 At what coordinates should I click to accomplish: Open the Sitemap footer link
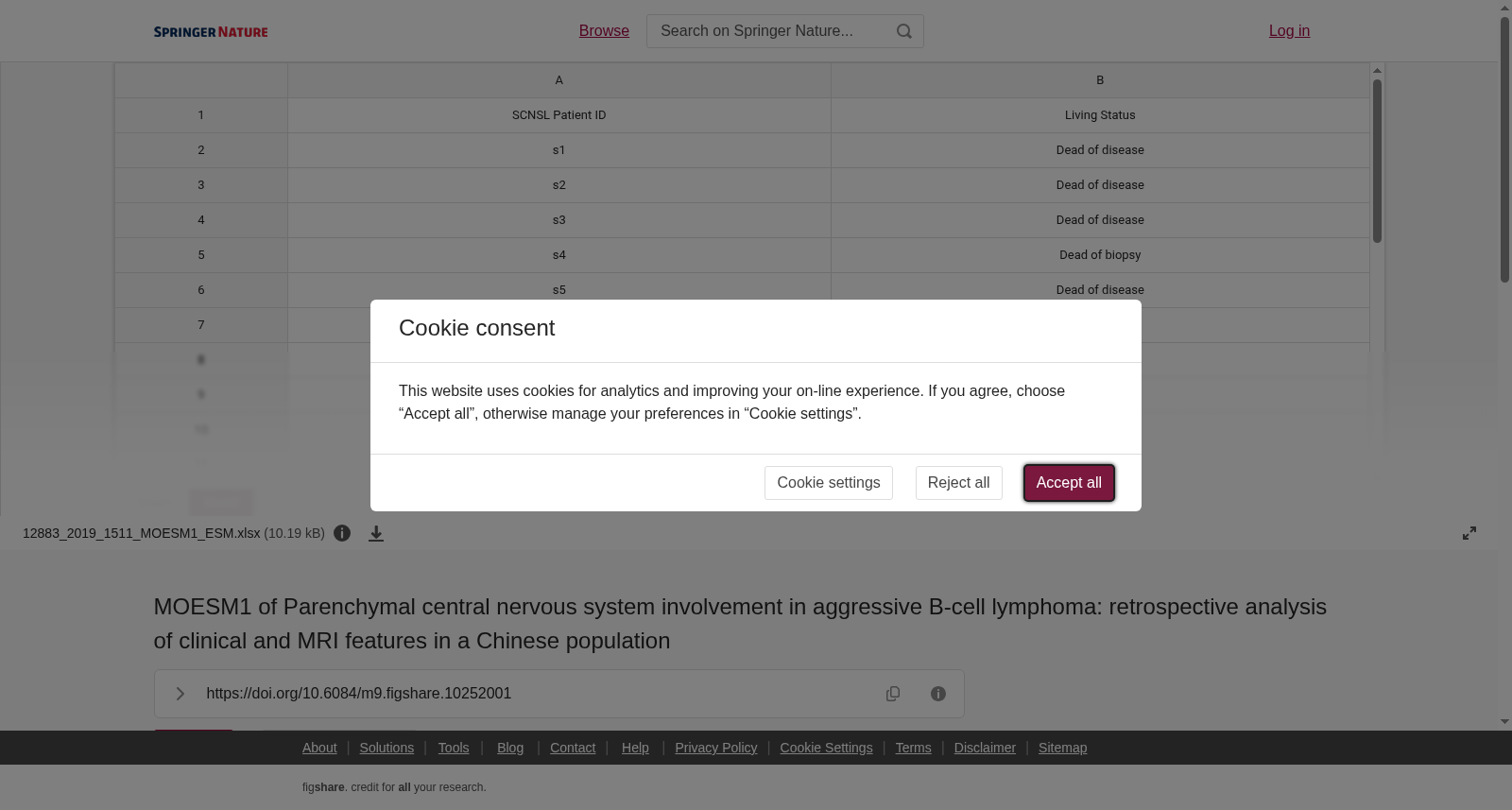1062,748
